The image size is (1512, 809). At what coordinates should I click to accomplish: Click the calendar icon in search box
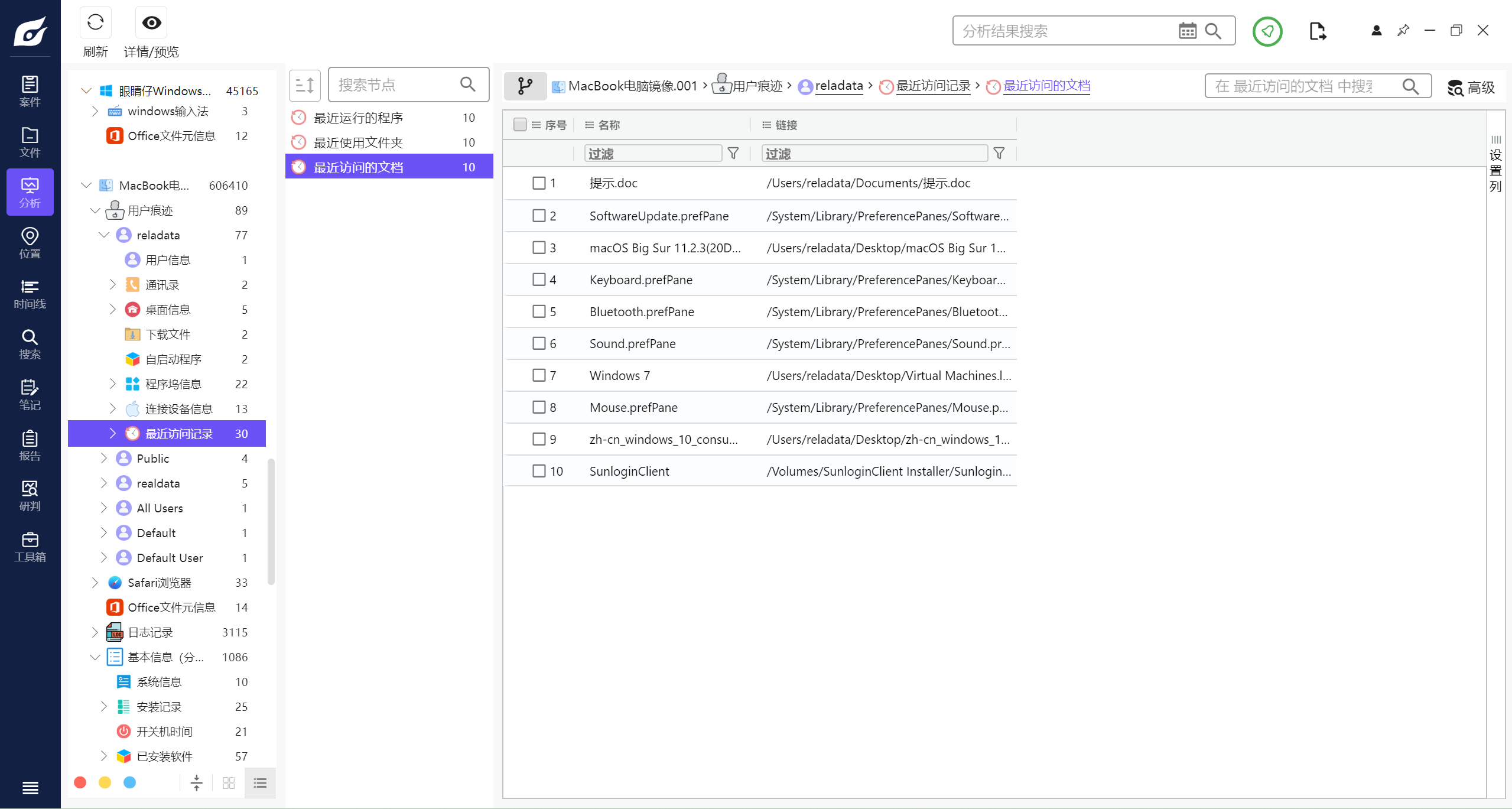pyautogui.click(x=1187, y=31)
